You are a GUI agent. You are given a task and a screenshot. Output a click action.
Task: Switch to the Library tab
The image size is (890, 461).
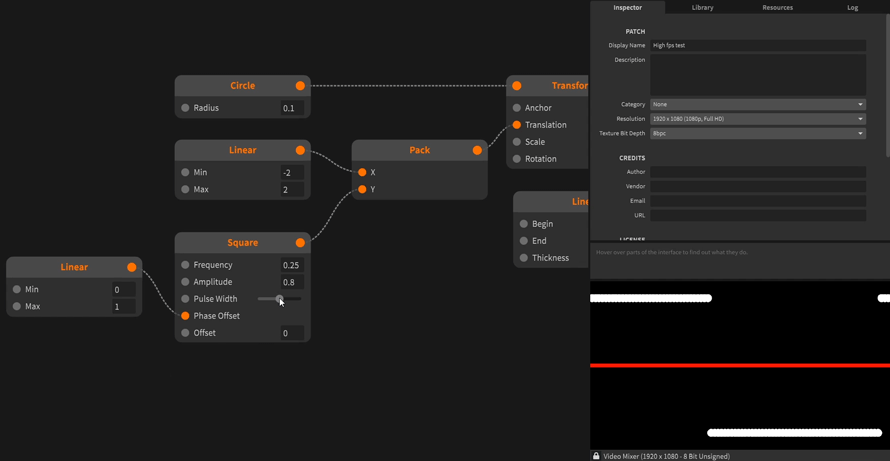pyautogui.click(x=703, y=7)
